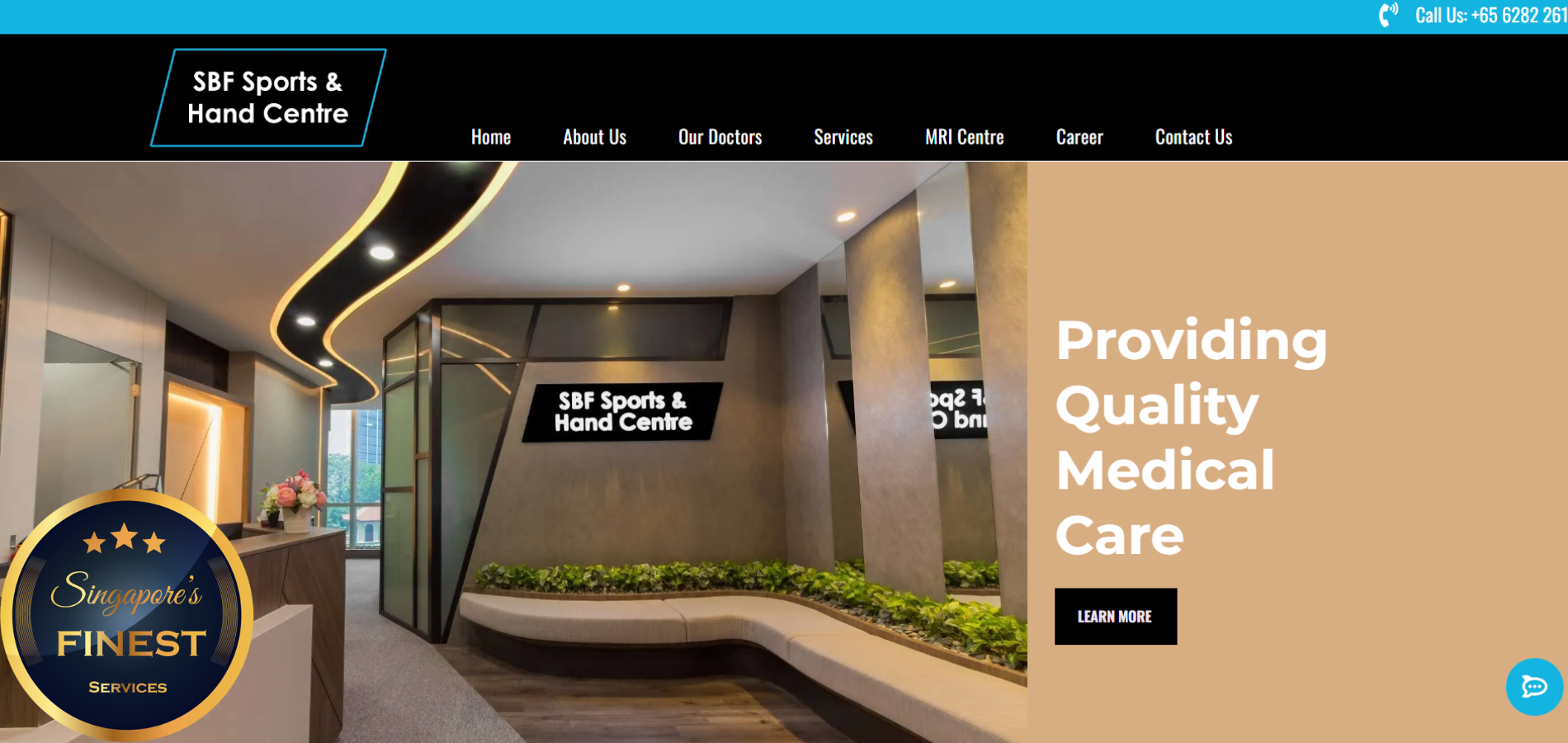Open the Career page
The width and height of the screenshot is (1568, 743).
[1079, 137]
